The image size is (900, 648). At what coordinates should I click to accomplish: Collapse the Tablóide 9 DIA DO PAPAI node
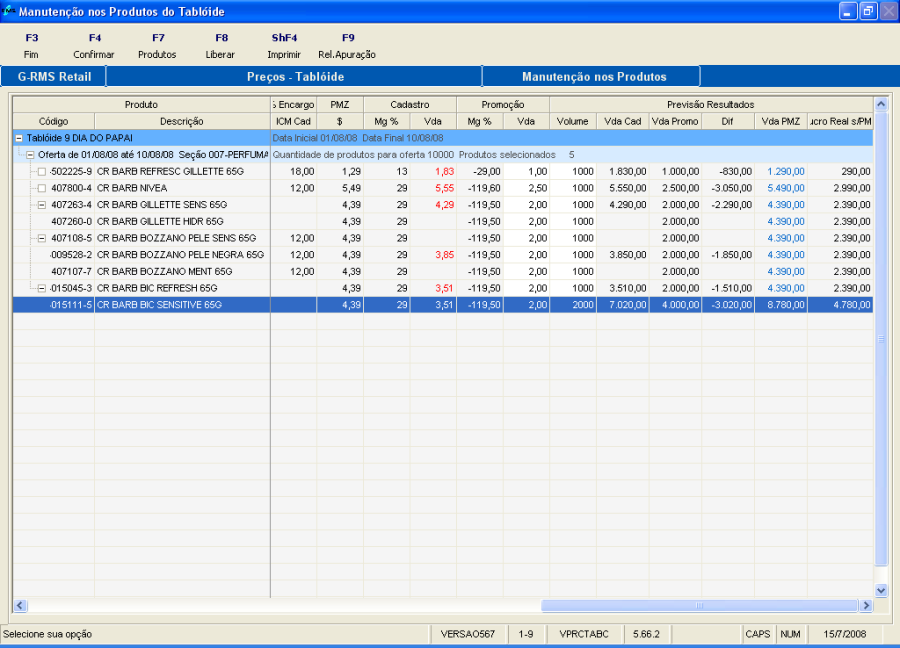tap(19, 138)
